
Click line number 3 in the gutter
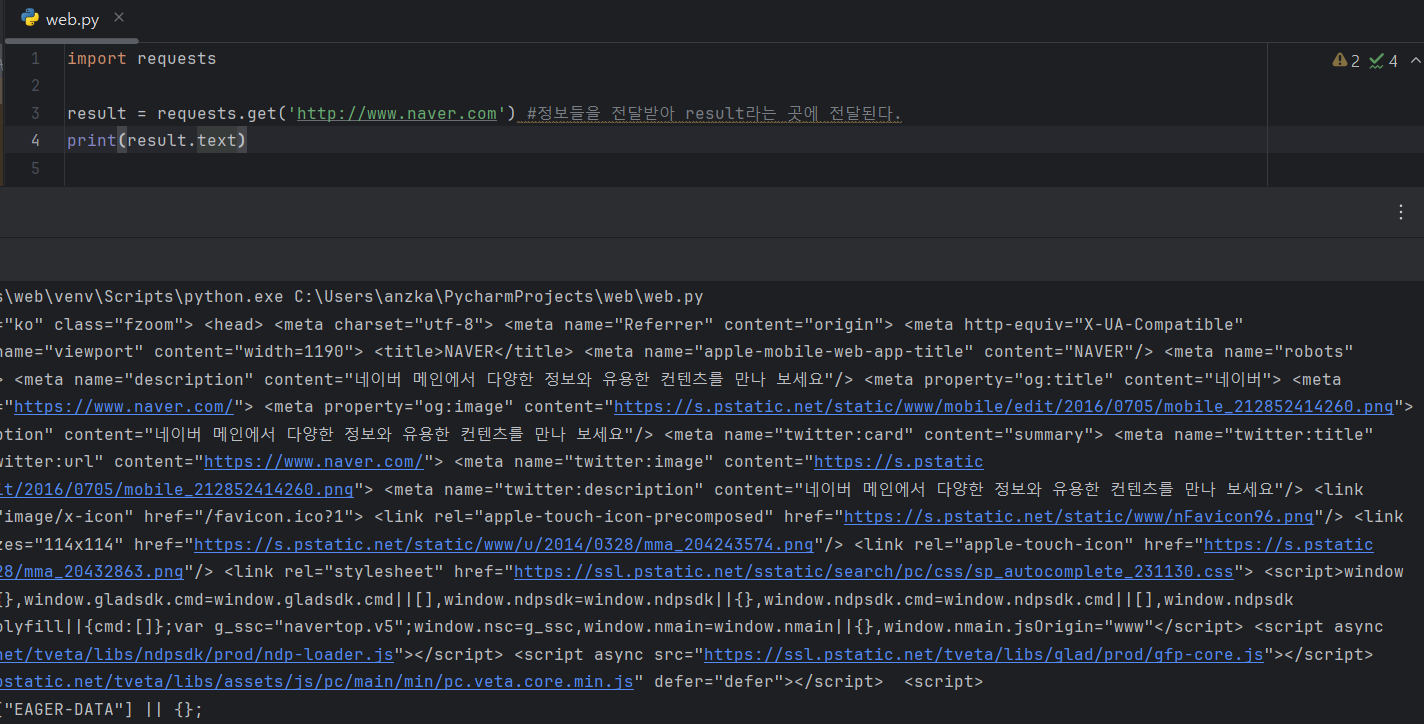pos(35,113)
